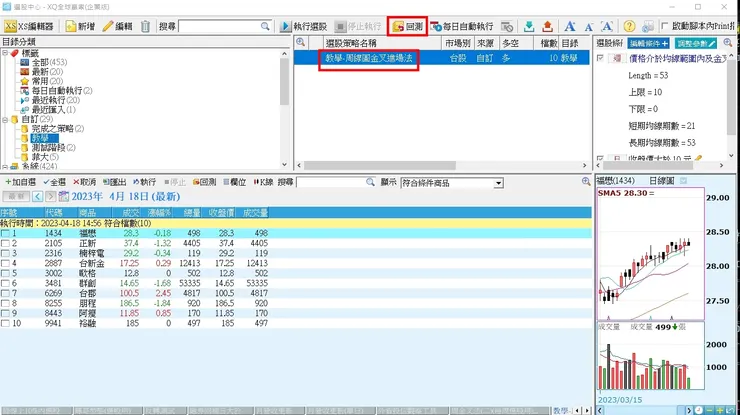Click 欄位 columns button

coord(235,182)
